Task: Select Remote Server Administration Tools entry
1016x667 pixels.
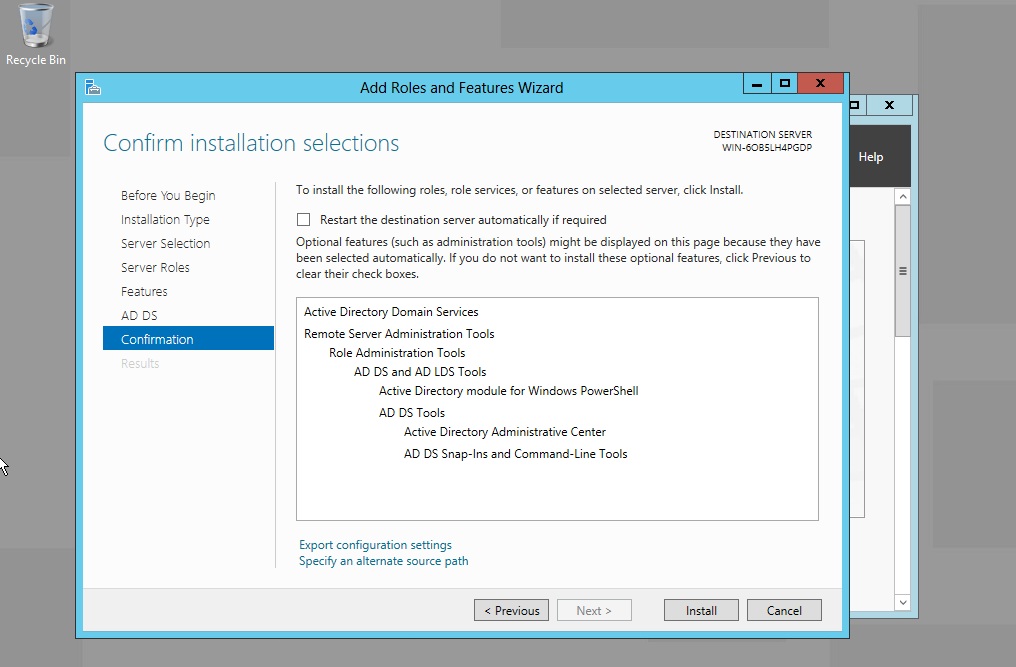Action: (399, 334)
